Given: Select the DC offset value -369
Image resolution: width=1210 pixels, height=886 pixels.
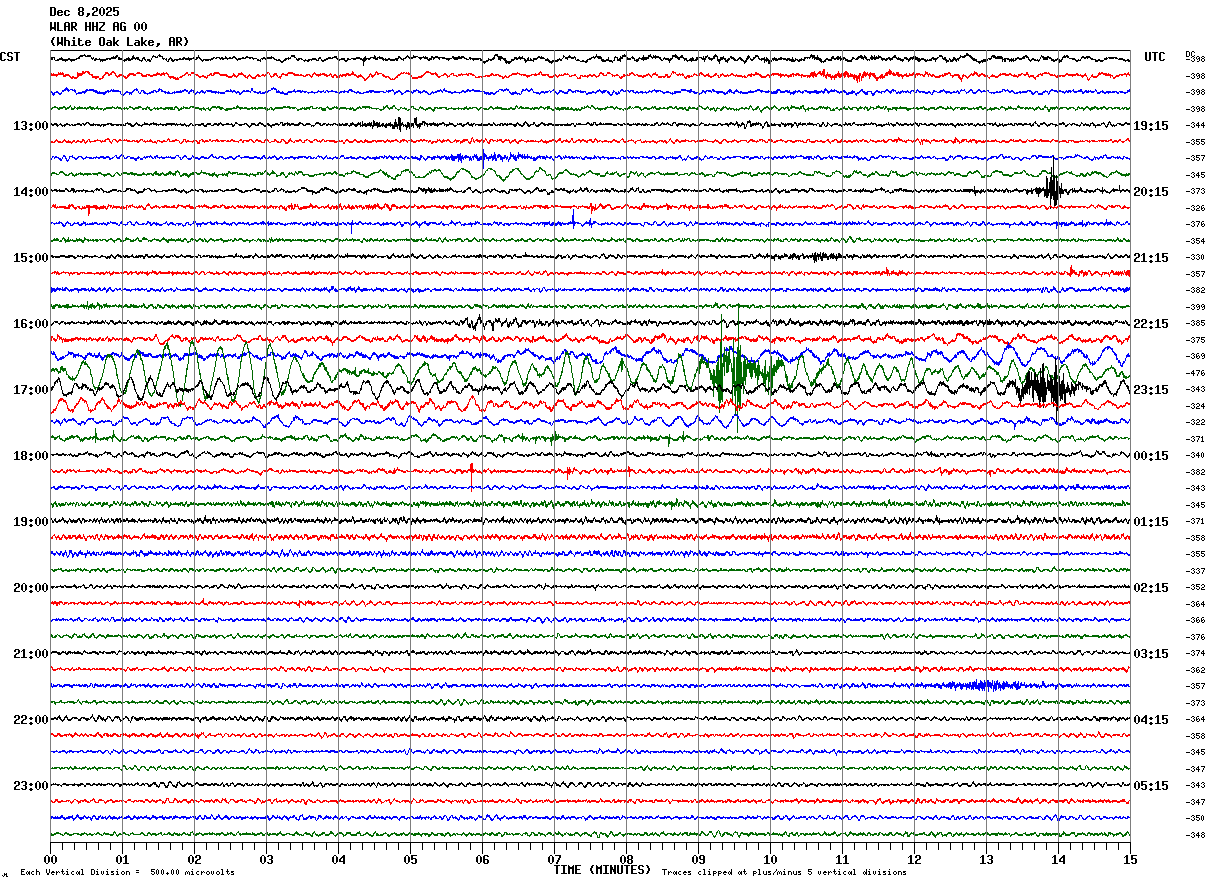Looking at the screenshot, I should pyautogui.click(x=1195, y=357).
